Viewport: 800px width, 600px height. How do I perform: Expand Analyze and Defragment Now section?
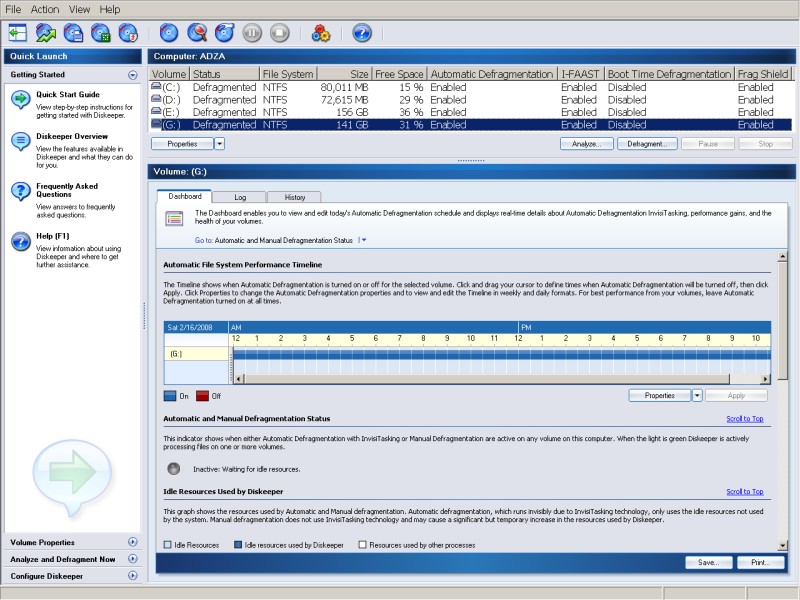(x=133, y=559)
